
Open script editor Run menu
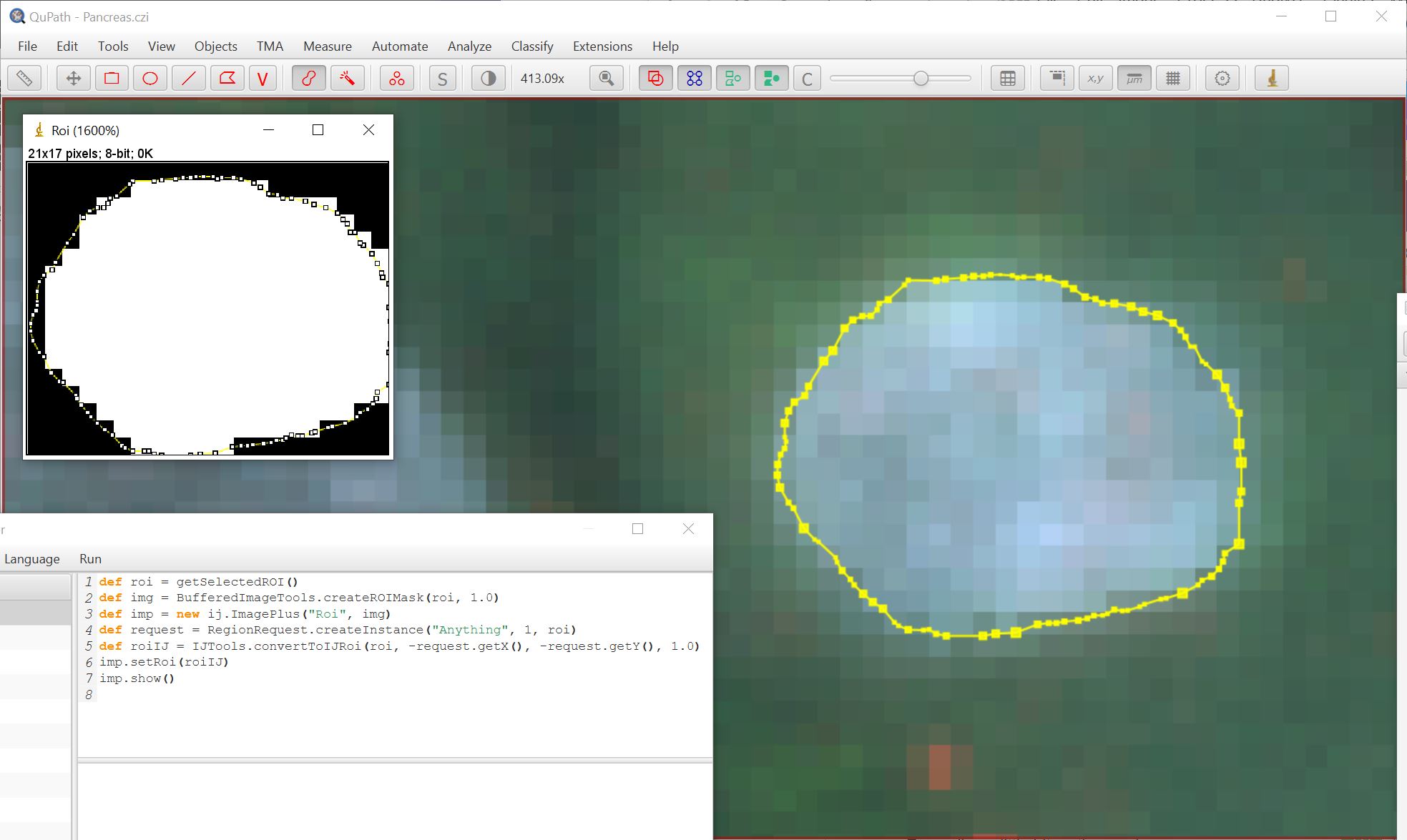[90, 559]
